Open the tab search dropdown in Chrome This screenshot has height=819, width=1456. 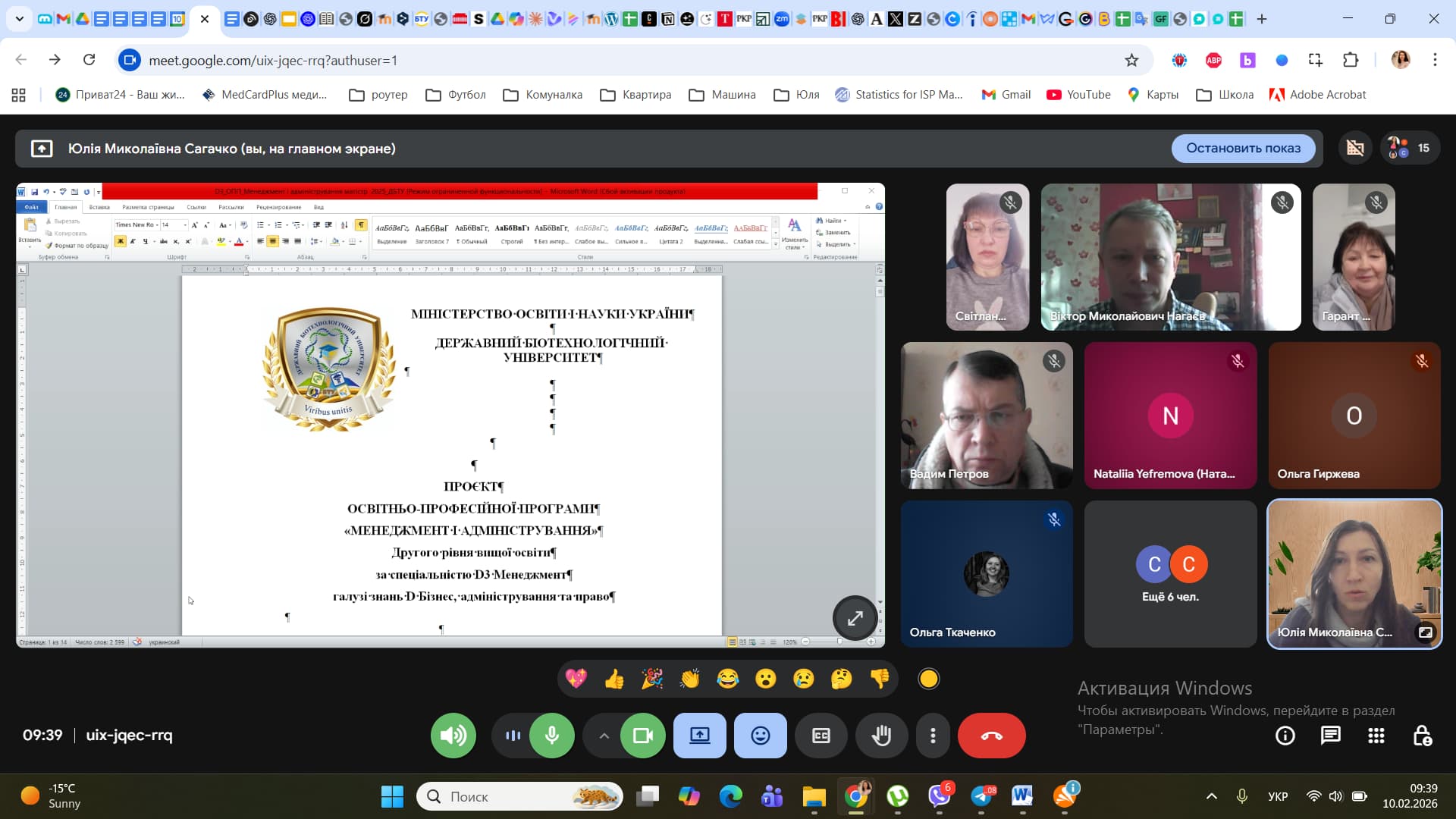[19, 19]
